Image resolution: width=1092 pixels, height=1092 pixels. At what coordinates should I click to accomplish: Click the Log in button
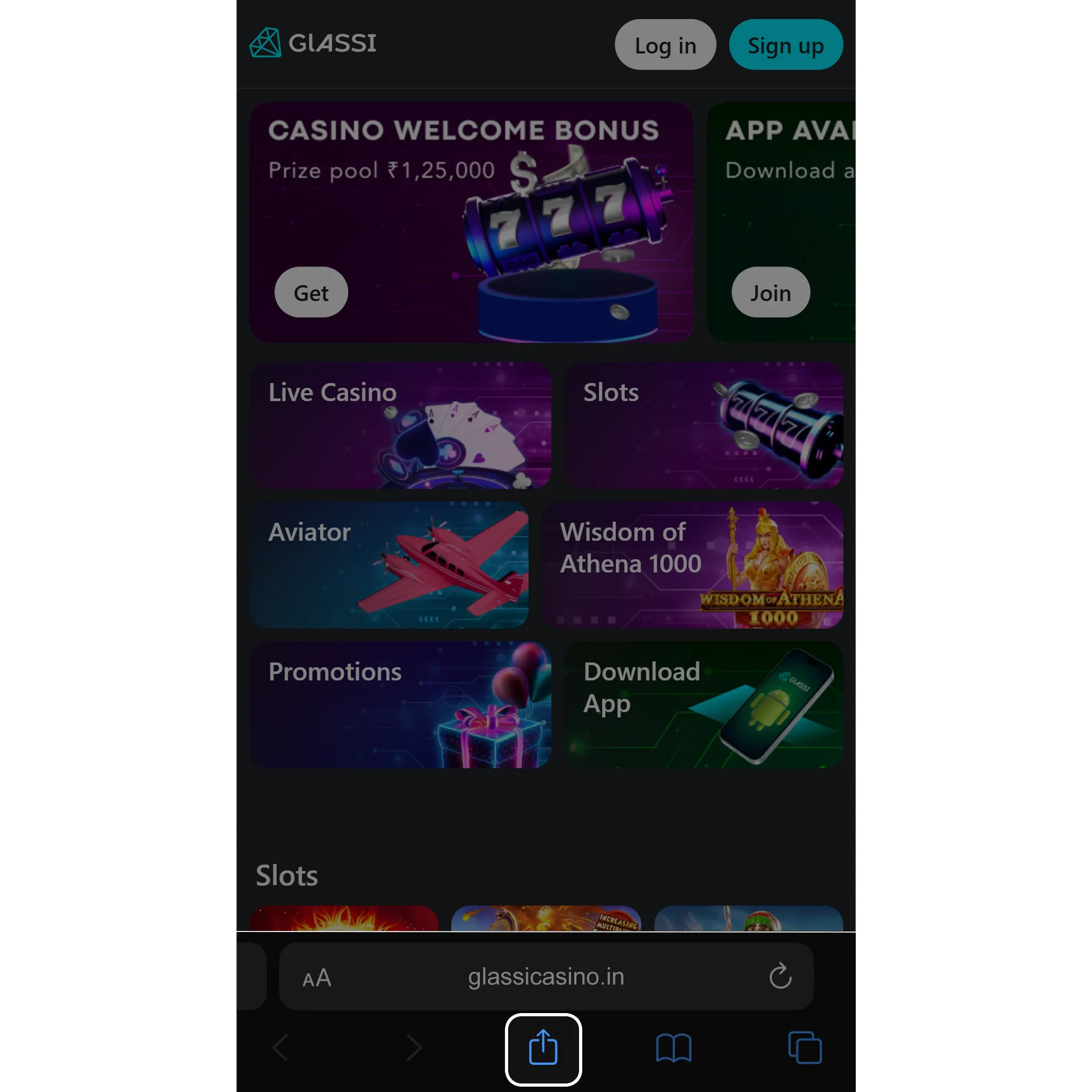(665, 44)
